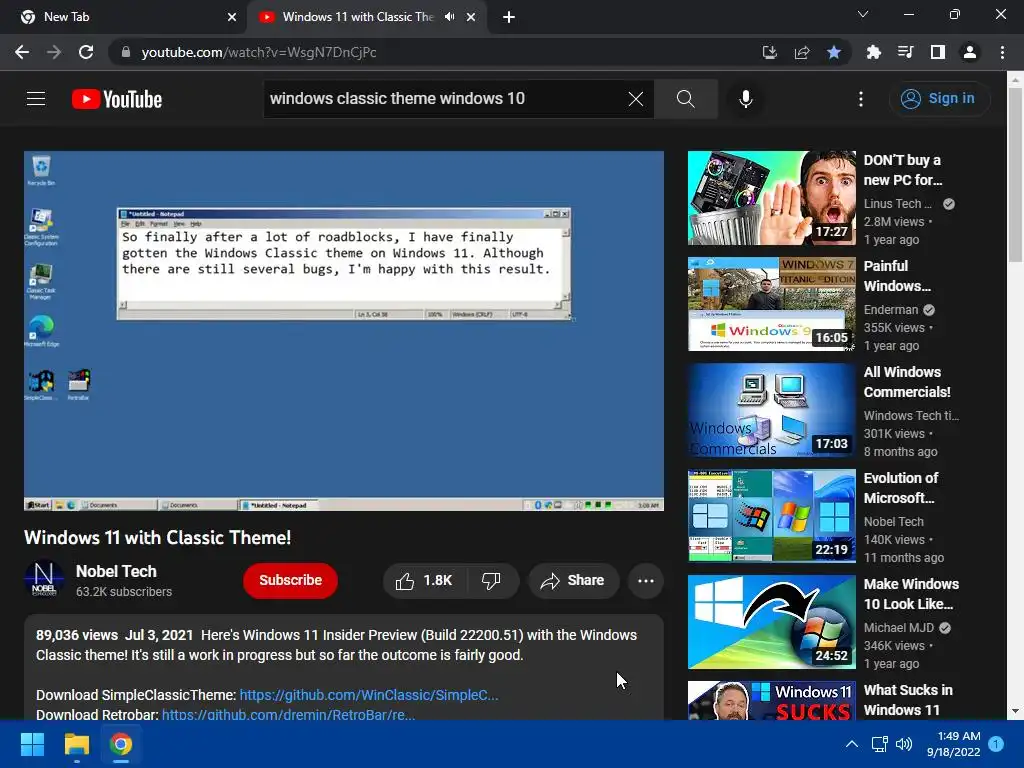This screenshot has width=1024, height=768.
Task: Open Chrome three-dot menu
Action: [x=1002, y=52]
